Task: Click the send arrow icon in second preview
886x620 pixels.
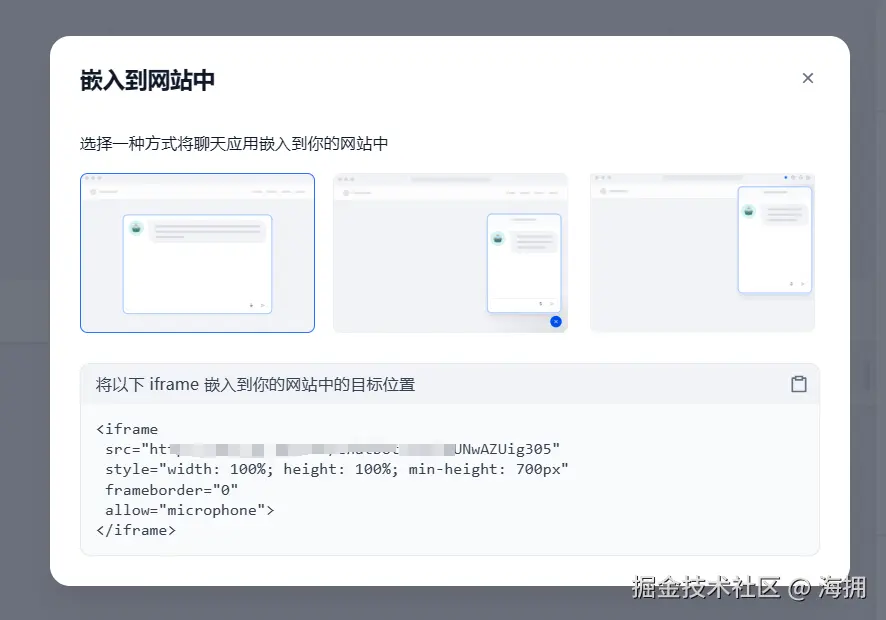Action: point(553,303)
